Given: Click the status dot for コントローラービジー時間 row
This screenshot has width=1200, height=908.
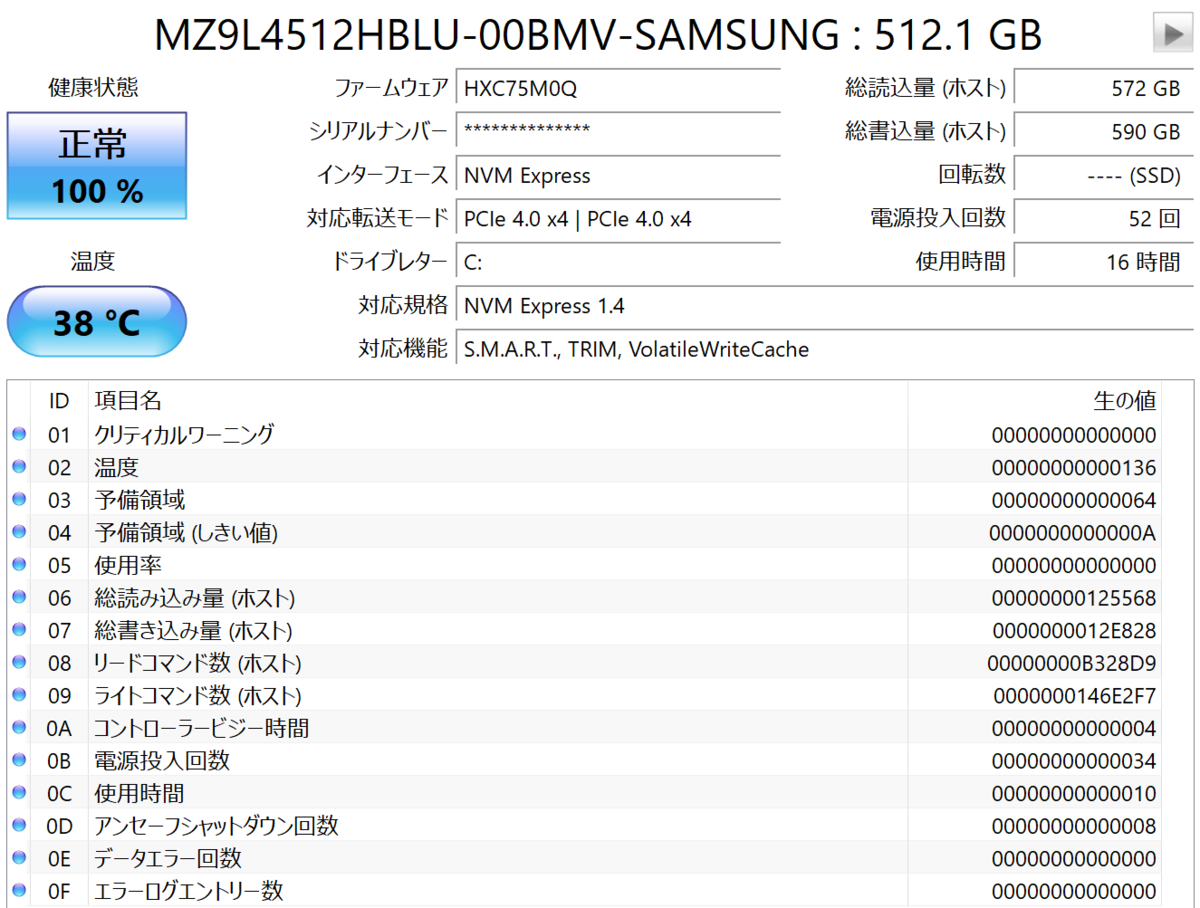Looking at the screenshot, I should 19,727.
